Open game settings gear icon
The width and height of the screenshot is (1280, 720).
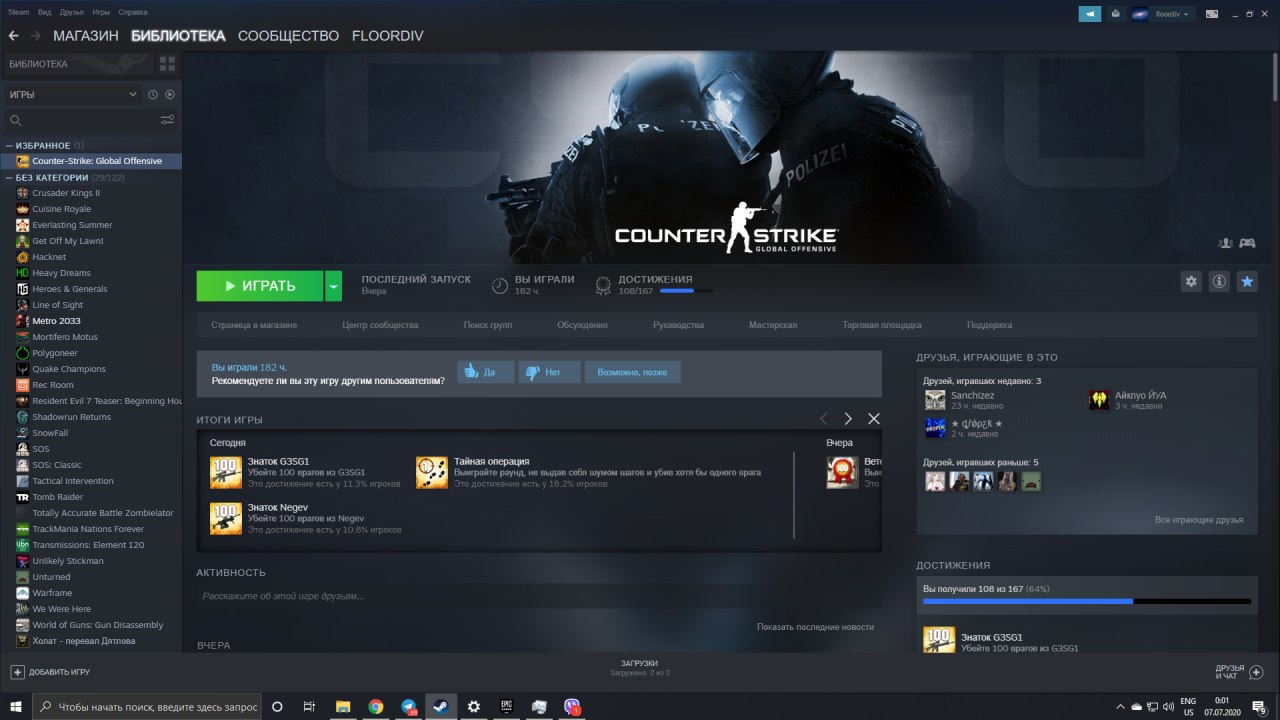coord(1191,282)
